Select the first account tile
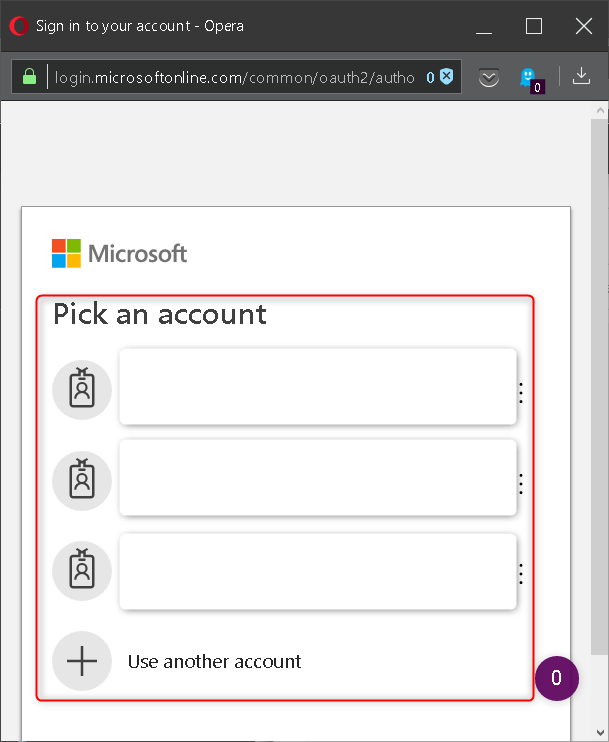Screen dimensions: 609x742 [x=317, y=386]
